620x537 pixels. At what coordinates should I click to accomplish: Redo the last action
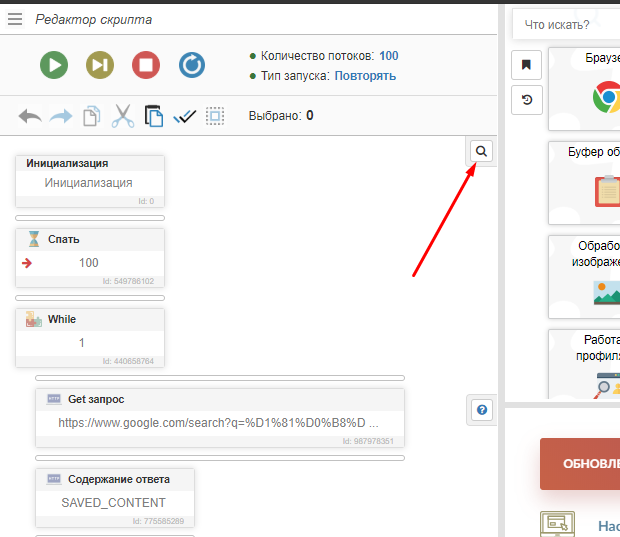(61, 116)
